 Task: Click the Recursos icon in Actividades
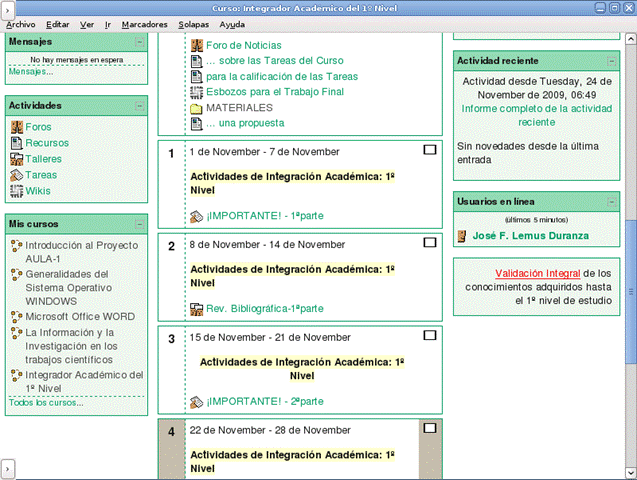[17, 143]
